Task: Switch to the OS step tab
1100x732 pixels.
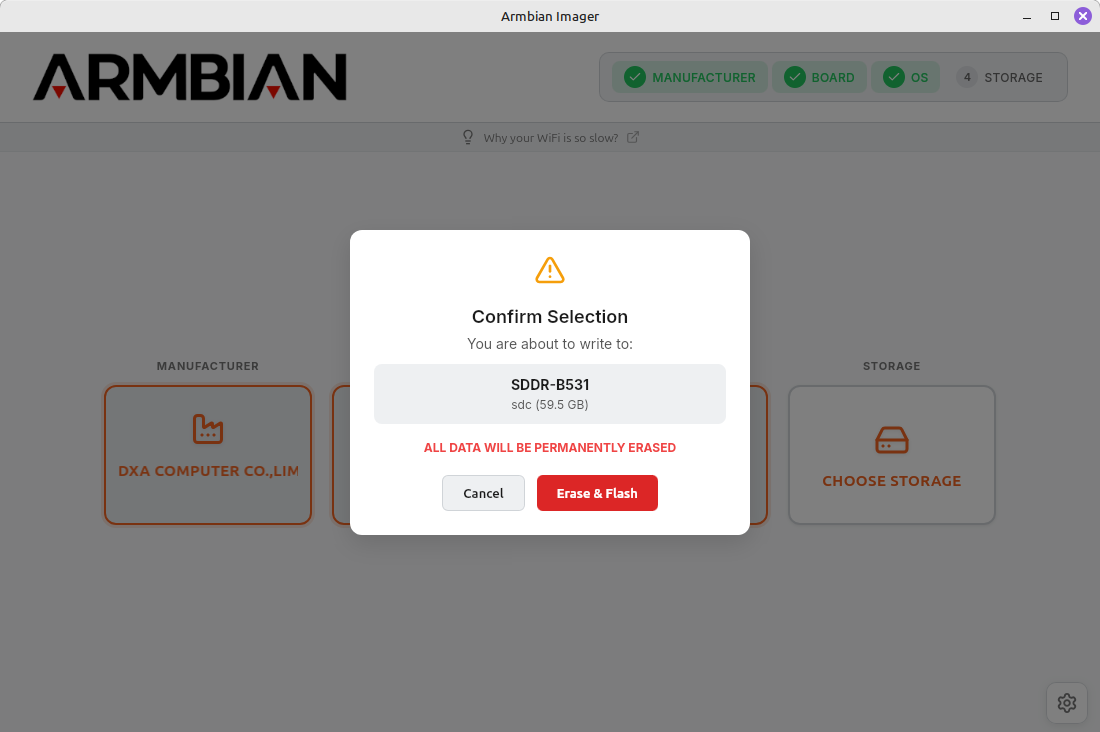Action: tap(906, 77)
